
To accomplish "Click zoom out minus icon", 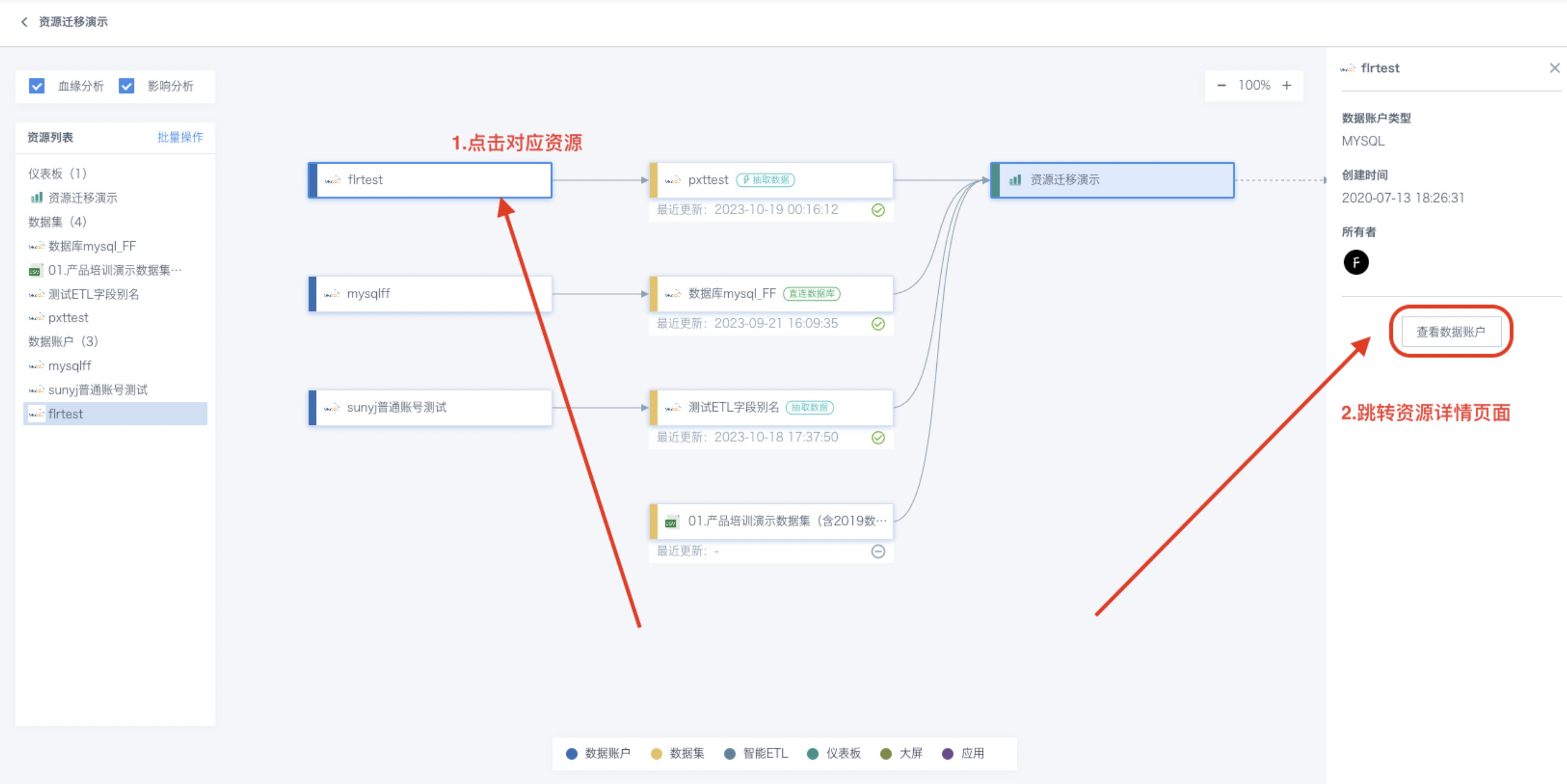I will pos(1221,85).
